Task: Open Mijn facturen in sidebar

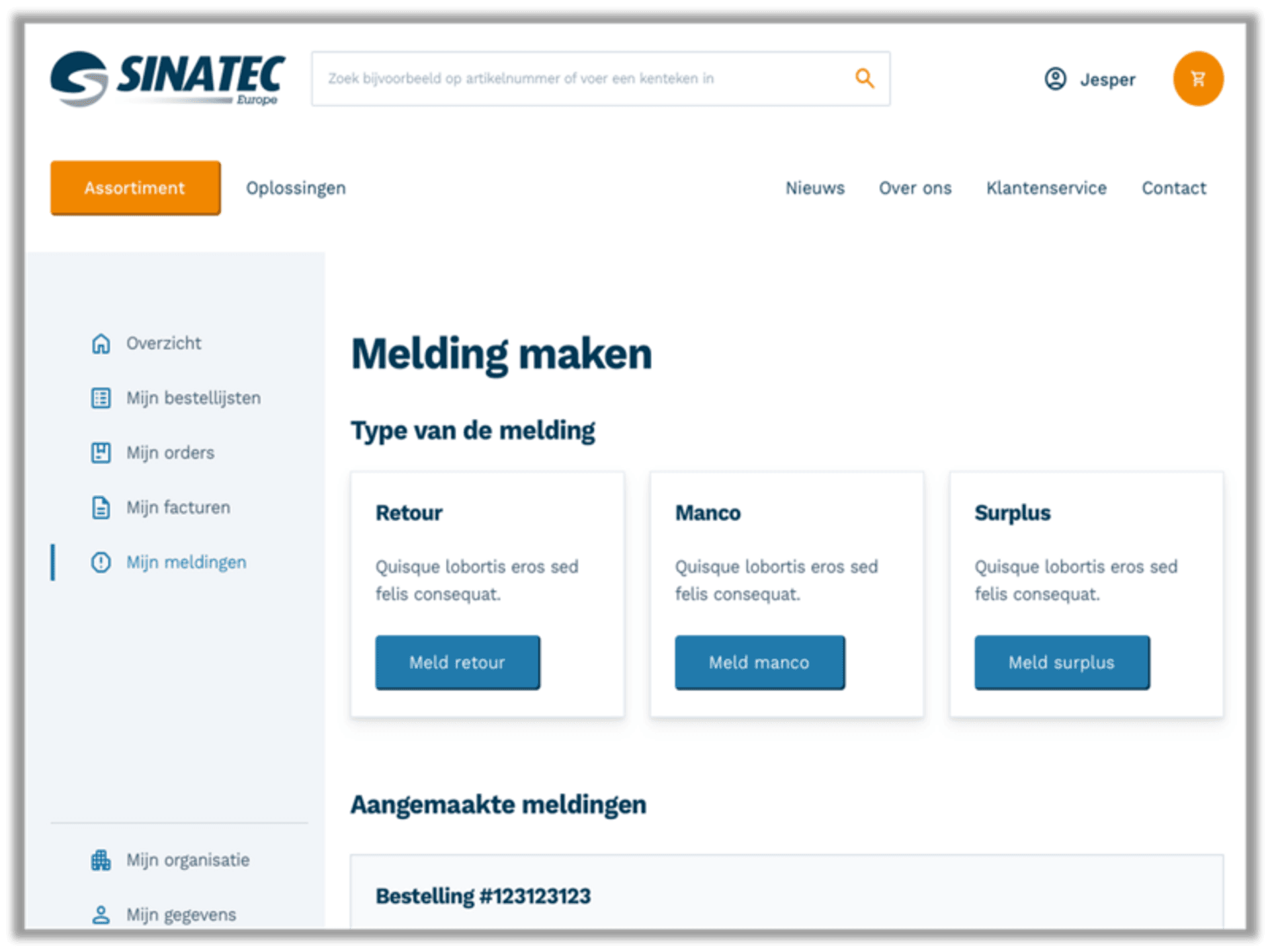Action: 179,507
